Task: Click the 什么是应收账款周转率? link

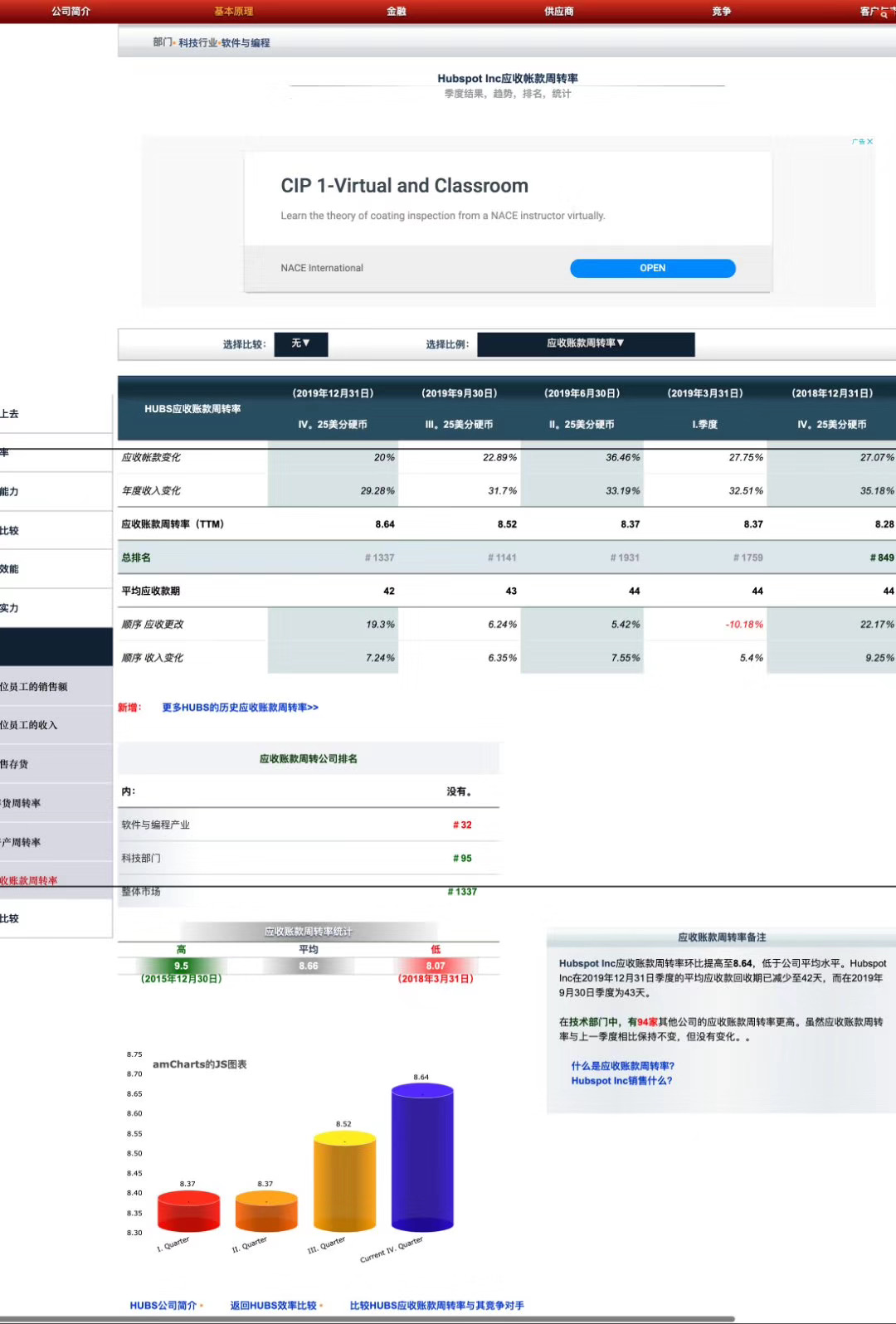Action: 622,1066
